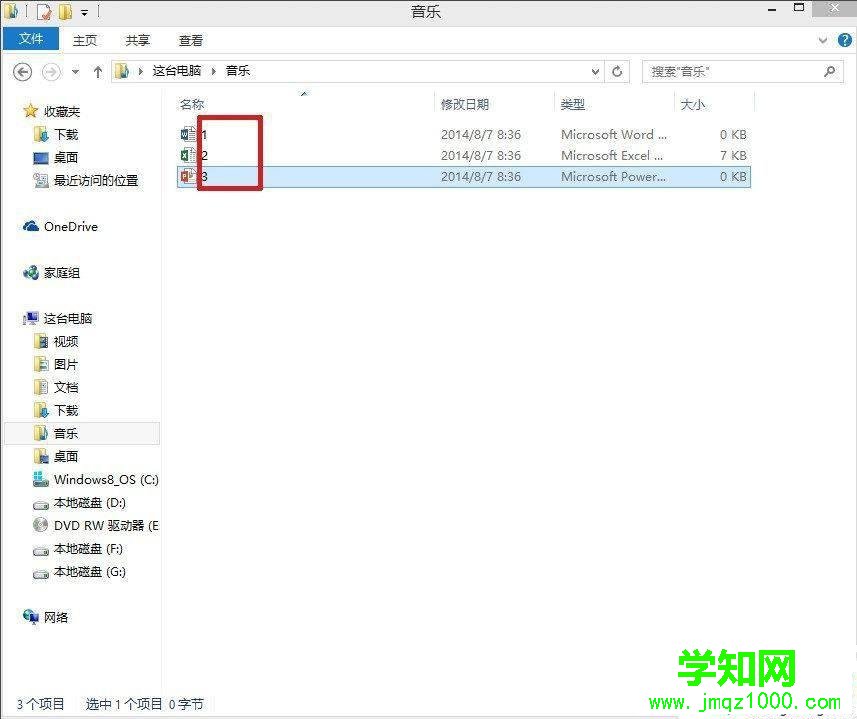Open 收藏夹 in the navigation pane
Viewport: 857px width, 719px height.
(62, 111)
